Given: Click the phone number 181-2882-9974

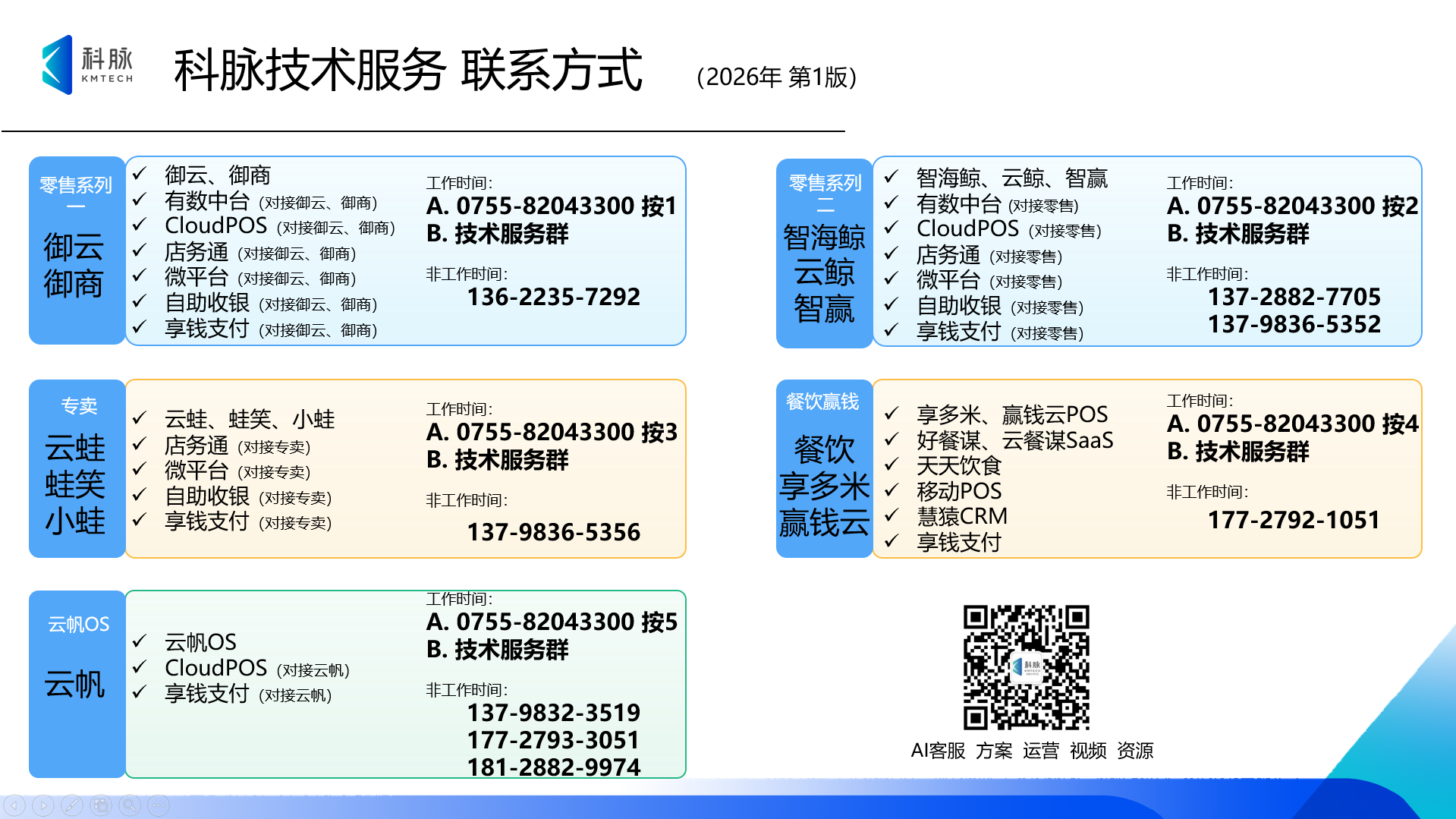Looking at the screenshot, I should (x=553, y=767).
